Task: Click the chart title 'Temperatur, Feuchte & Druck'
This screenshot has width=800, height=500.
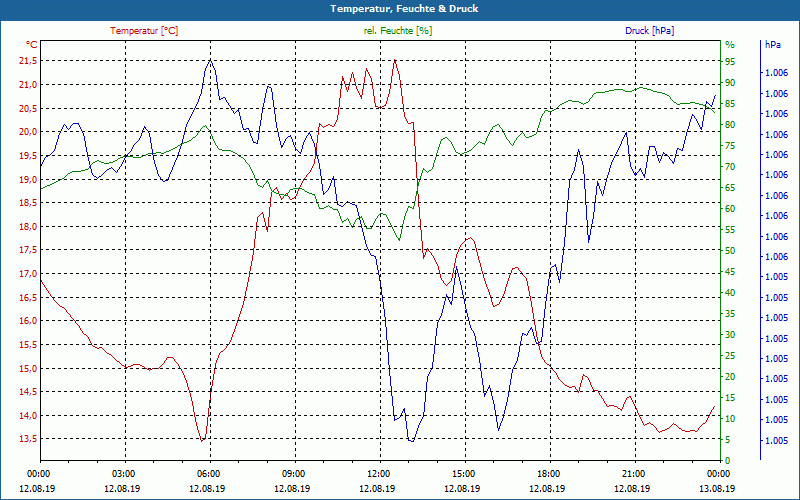Action: click(x=404, y=9)
